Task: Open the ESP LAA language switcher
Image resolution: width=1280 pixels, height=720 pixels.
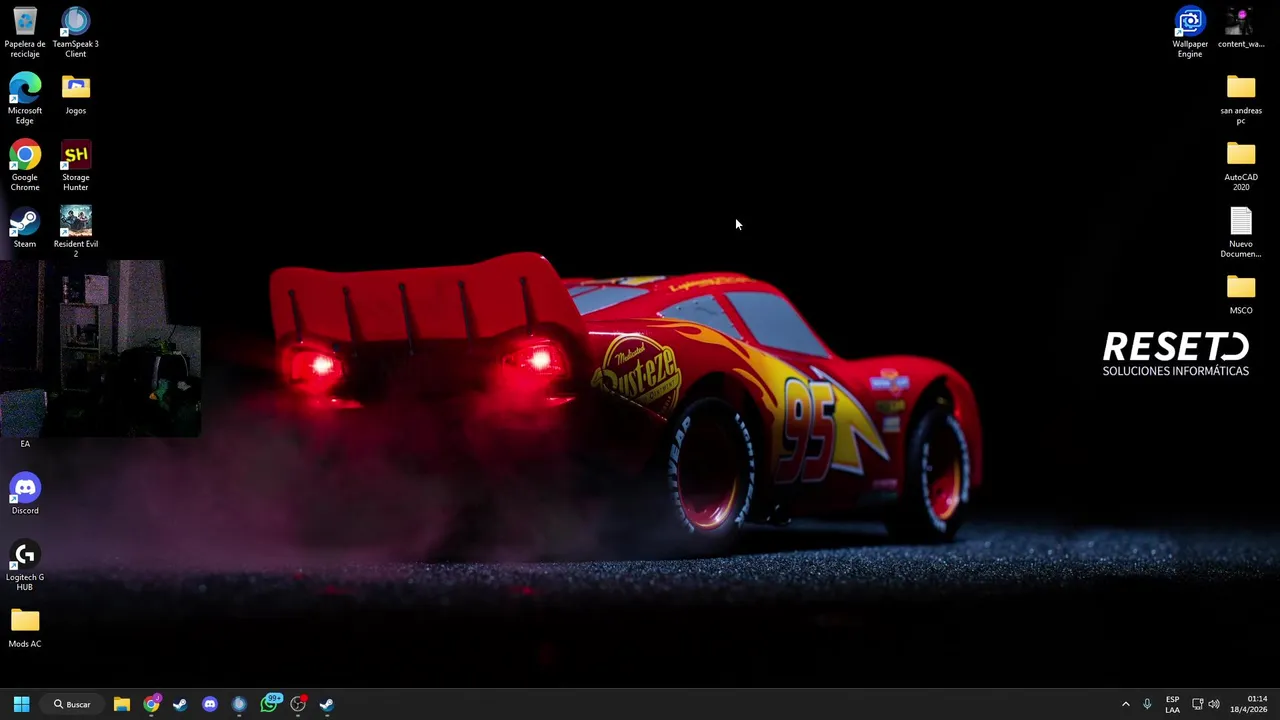Action: 1172,704
